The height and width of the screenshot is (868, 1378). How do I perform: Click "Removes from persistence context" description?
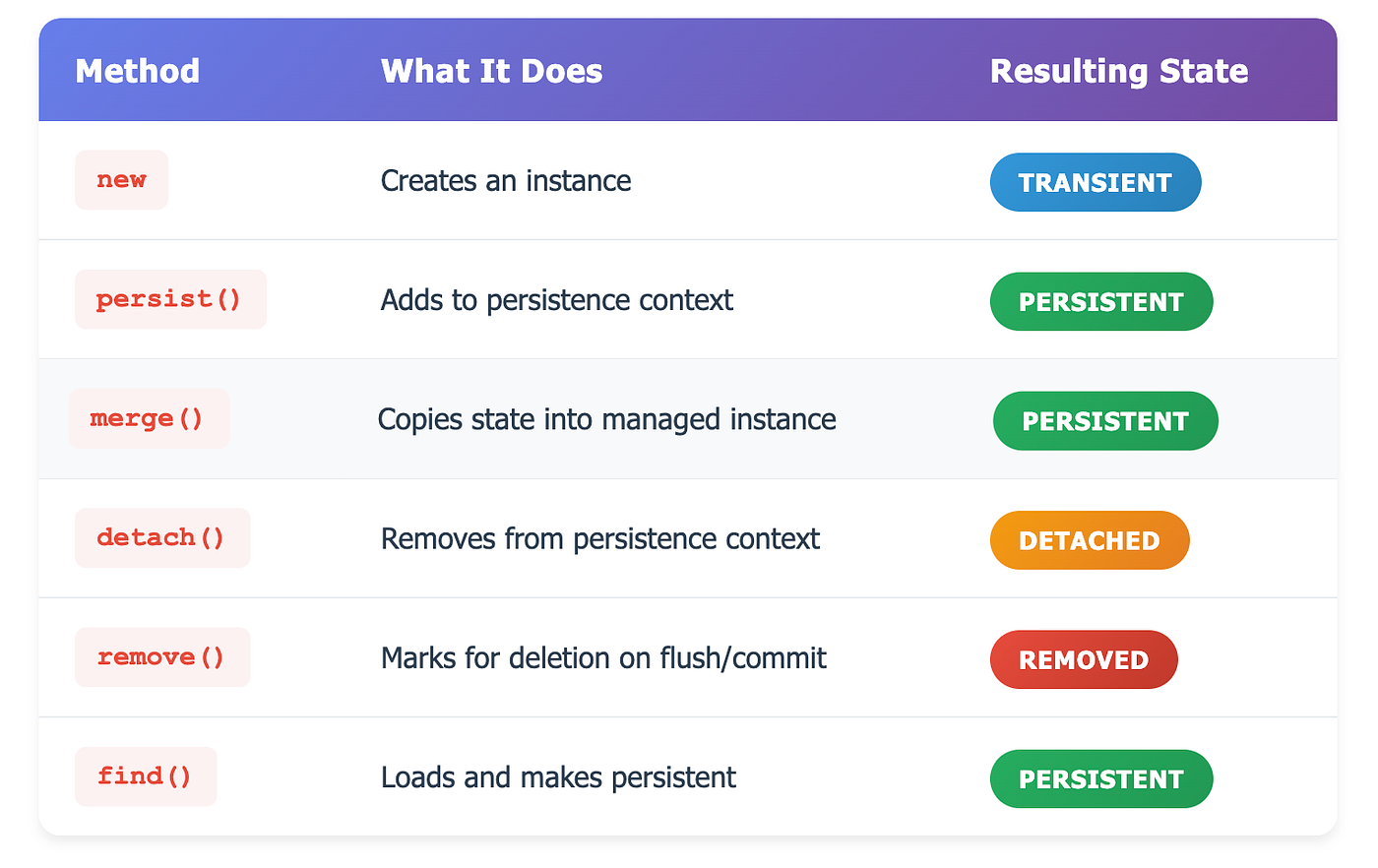(599, 539)
